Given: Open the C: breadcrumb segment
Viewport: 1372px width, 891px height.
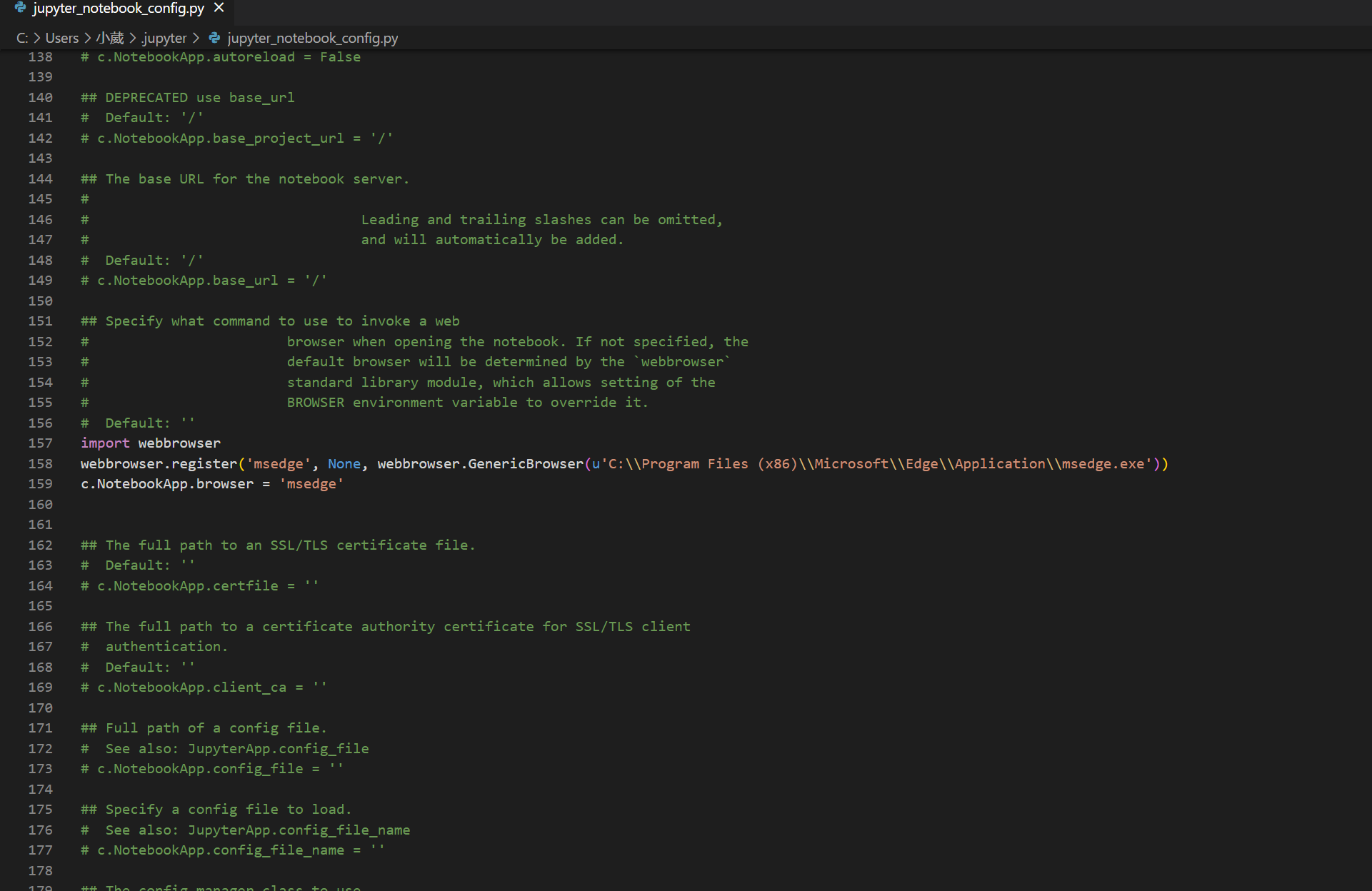Looking at the screenshot, I should pyautogui.click(x=22, y=38).
